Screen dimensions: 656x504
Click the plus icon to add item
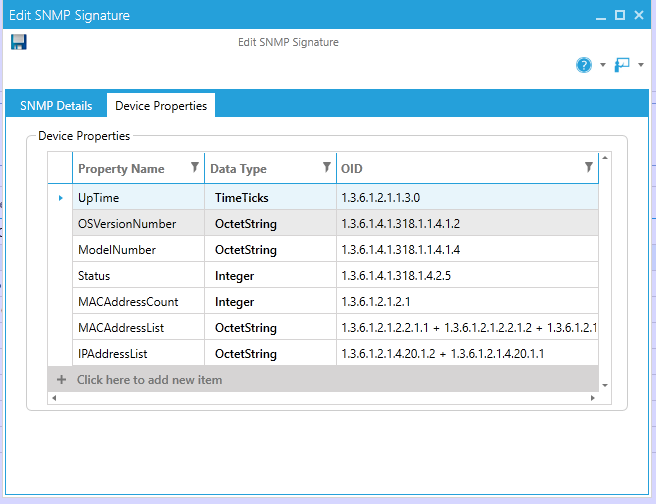[x=62, y=379]
